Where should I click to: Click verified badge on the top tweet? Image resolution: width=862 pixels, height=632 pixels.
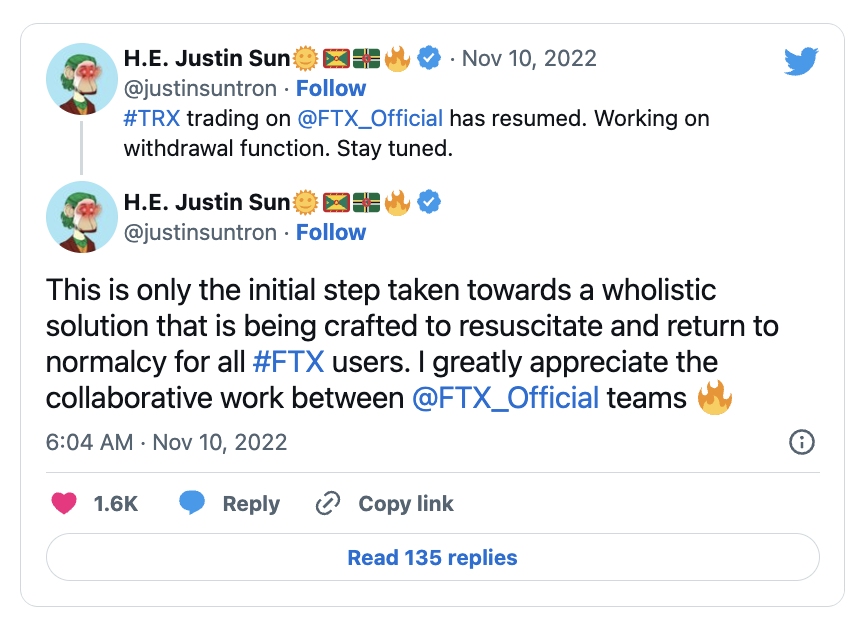tap(429, 59)
